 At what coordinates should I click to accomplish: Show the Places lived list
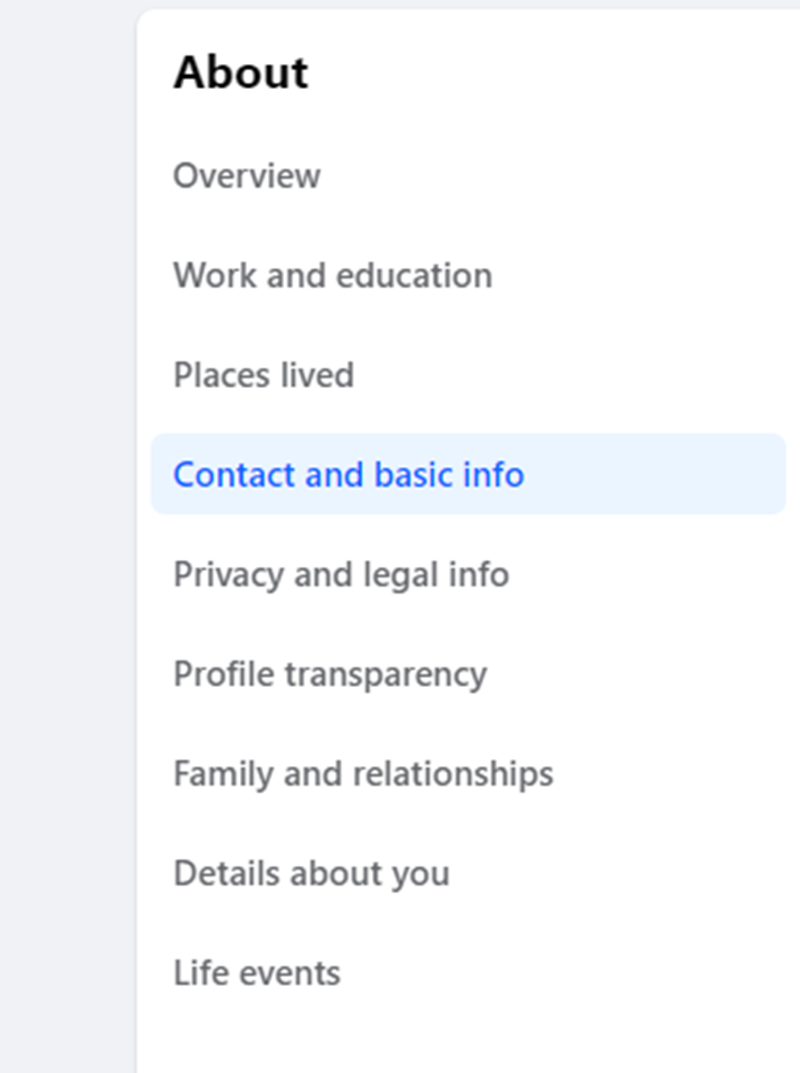[x=263, y=376]
